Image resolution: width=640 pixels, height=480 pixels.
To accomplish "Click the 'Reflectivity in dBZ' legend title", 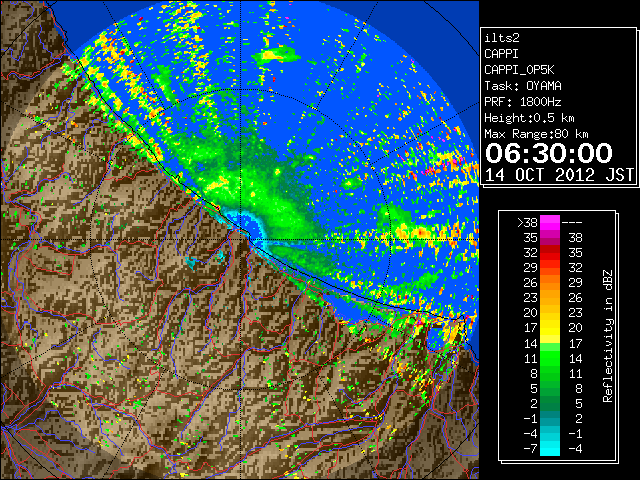I will tap(607, 336).
